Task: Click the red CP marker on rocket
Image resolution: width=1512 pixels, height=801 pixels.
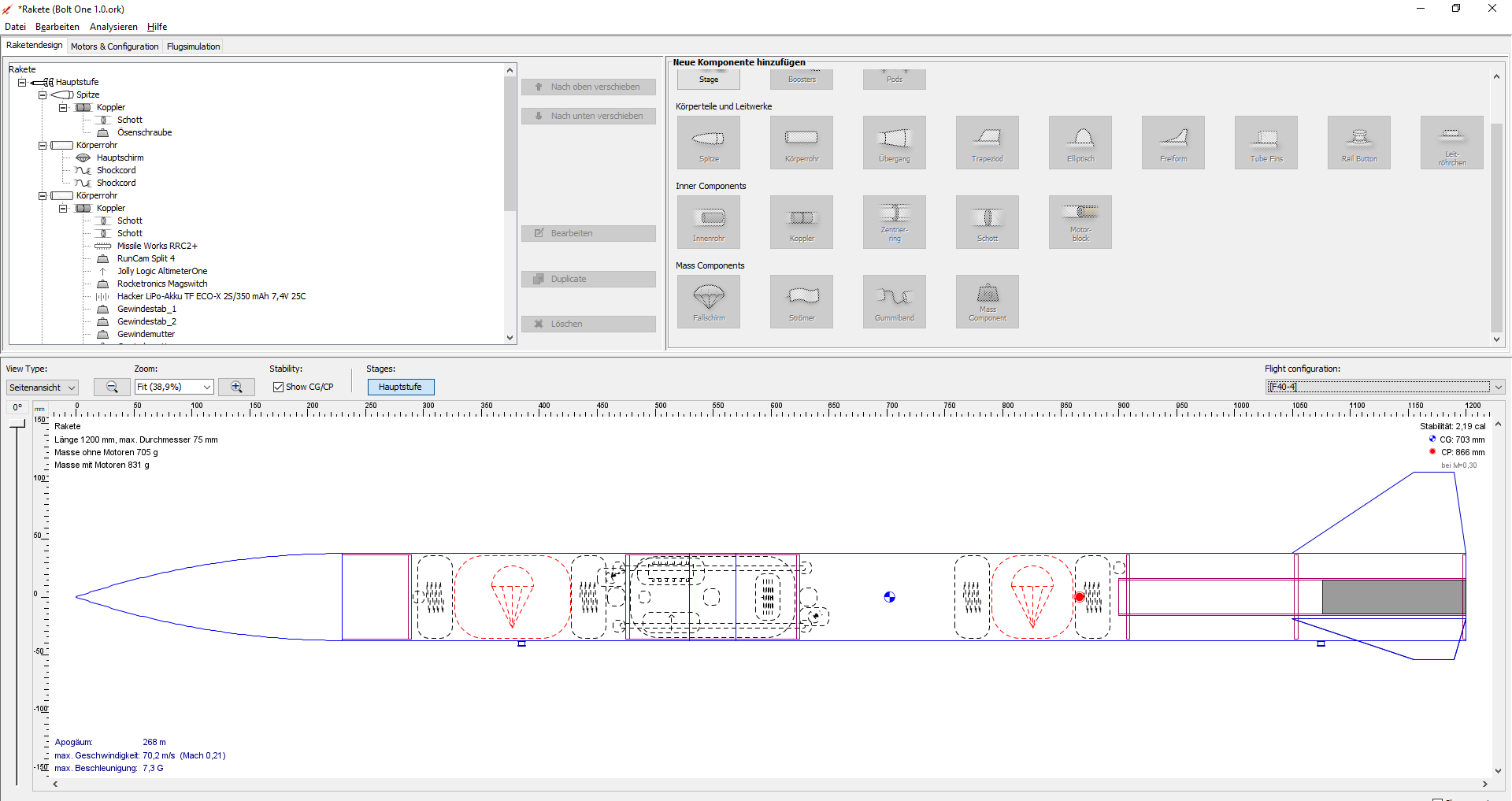Action: pyautogui.click(x=1079, y=598)
